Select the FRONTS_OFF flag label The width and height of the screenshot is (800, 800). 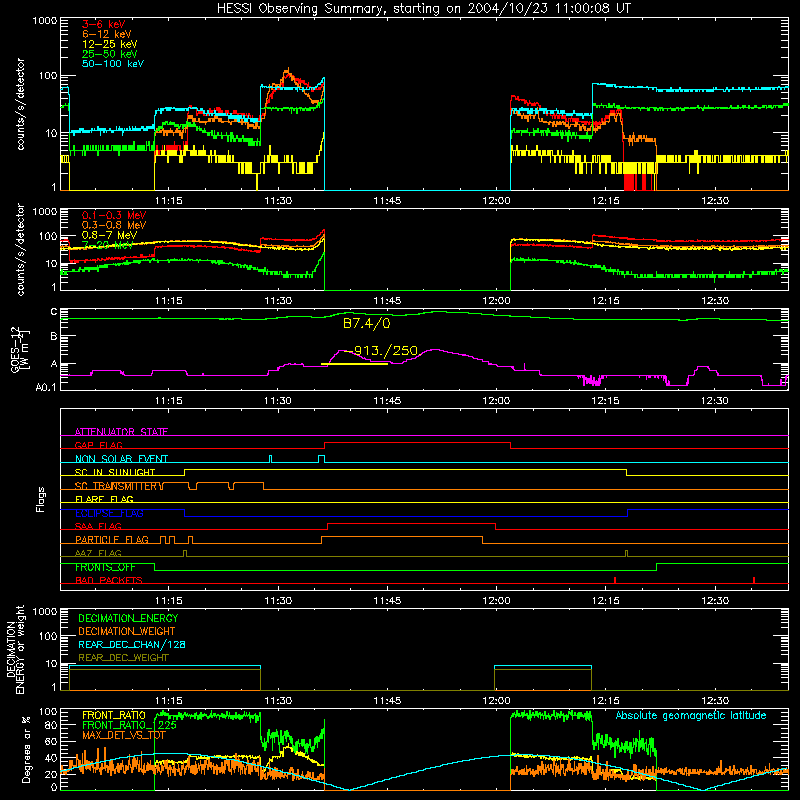105,567
